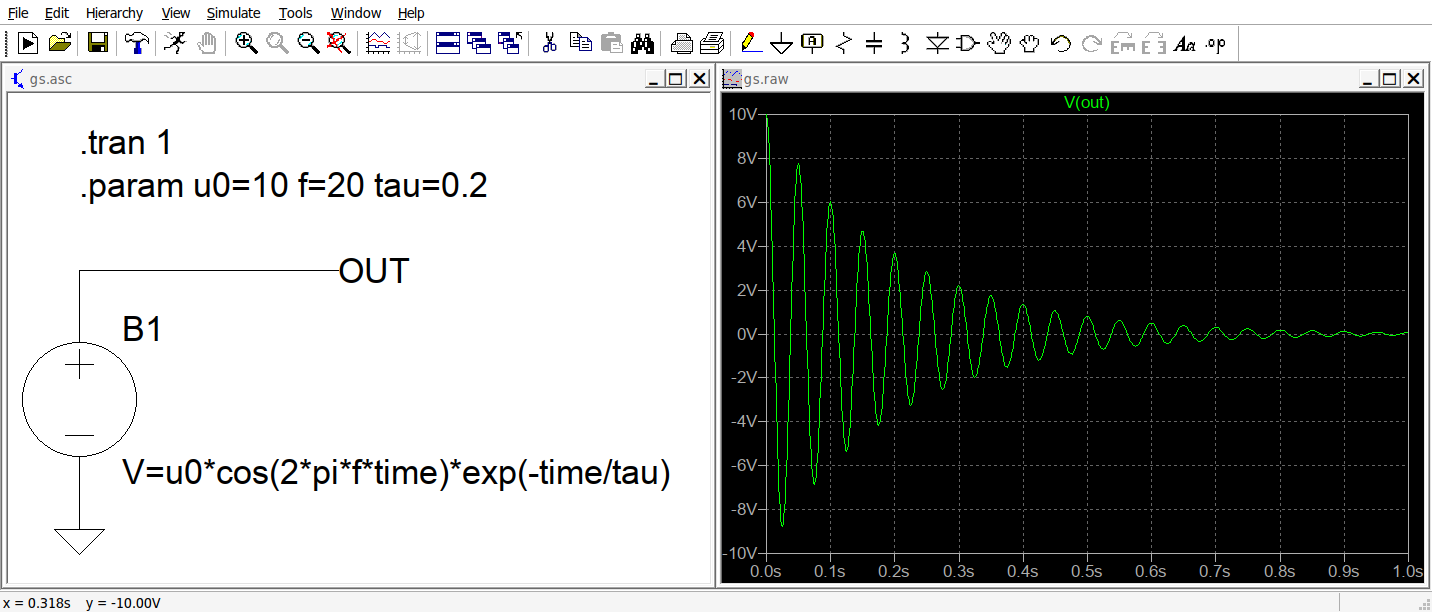
Task: Click the Cut scissors icon
Action: pyautogui.click(x=549, y=42)
